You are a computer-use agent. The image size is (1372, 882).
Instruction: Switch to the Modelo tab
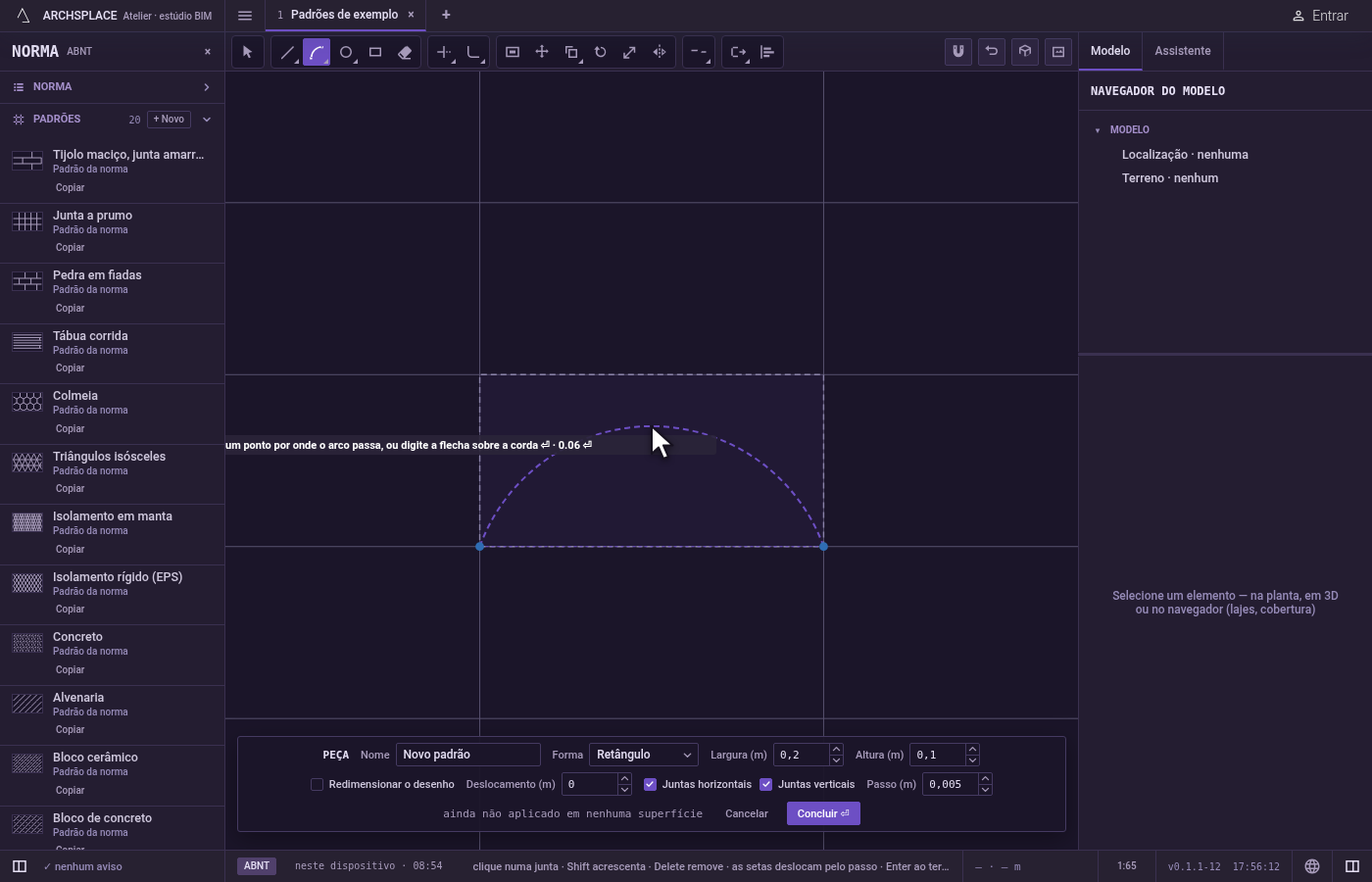pyautogui.click(x=1110, y=51)
